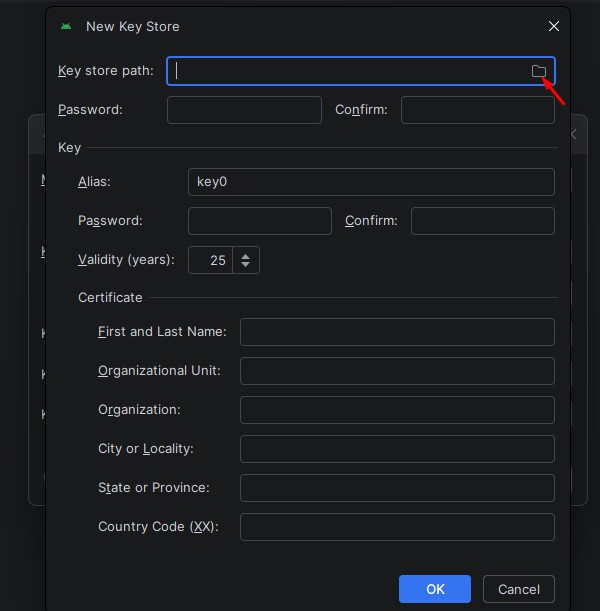Select the Organizational Unit field
Screen dimensions: 600x611
[397, 371]
